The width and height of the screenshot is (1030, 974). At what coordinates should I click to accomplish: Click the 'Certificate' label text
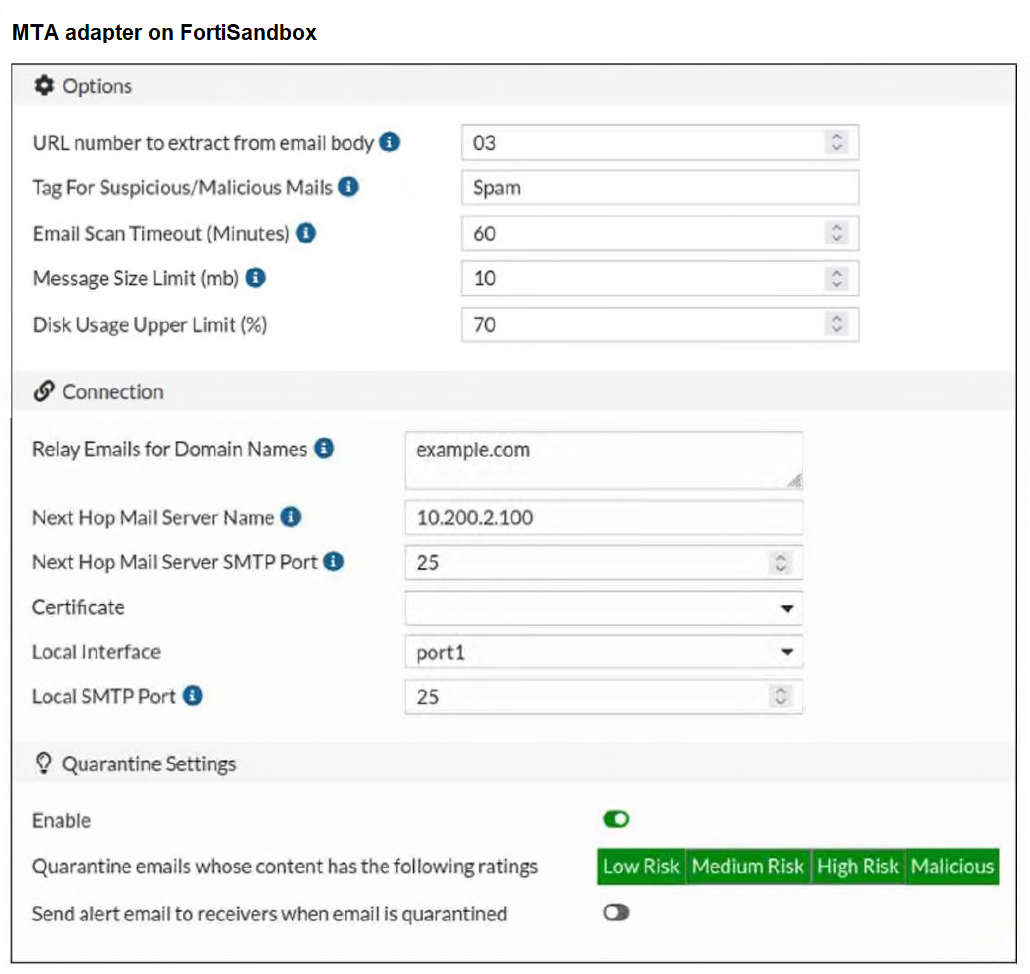[x=78, y=607]
